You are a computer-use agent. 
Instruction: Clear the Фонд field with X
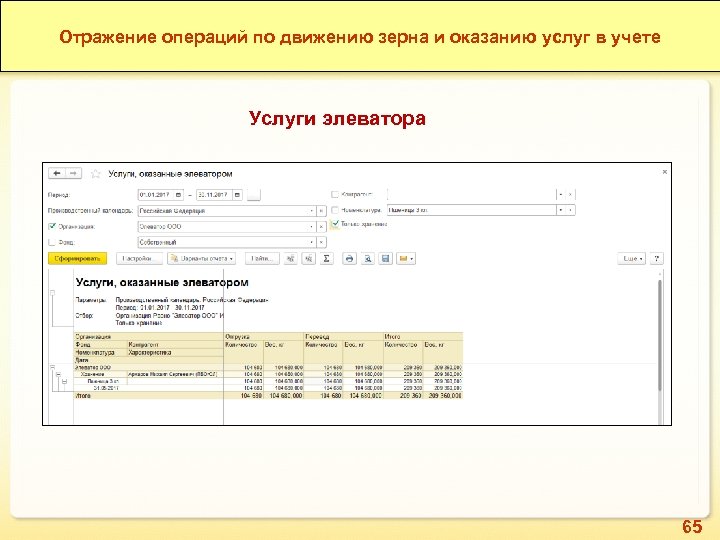[321, 242]
